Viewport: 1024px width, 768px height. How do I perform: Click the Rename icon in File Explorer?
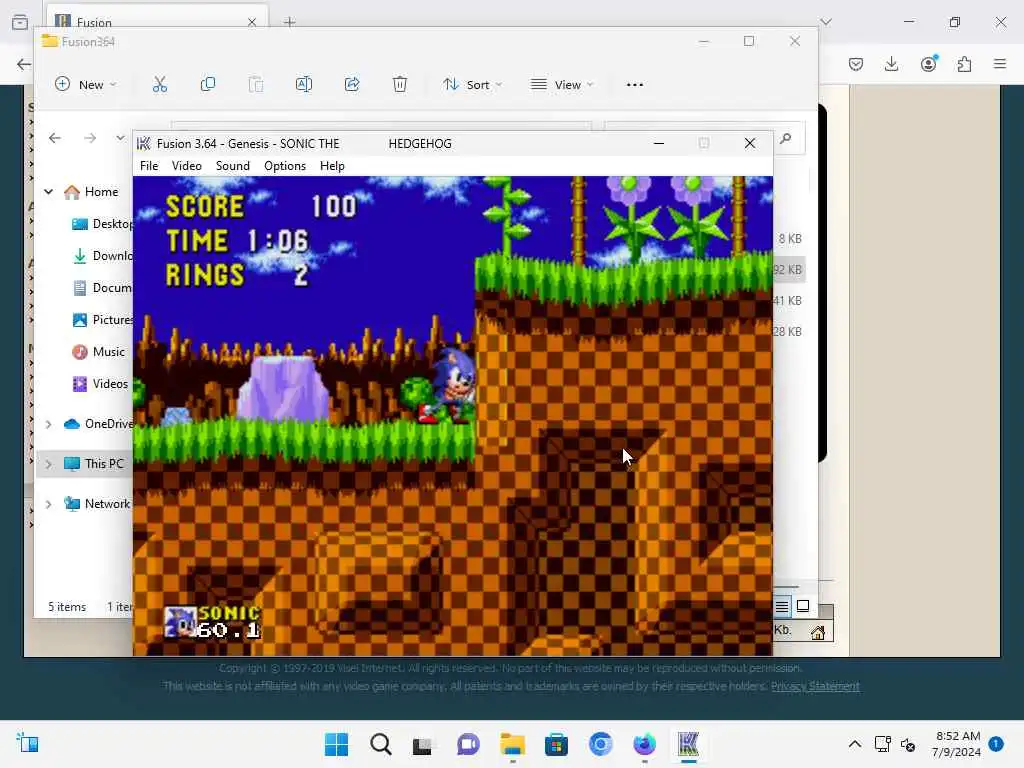pos(304,84)
